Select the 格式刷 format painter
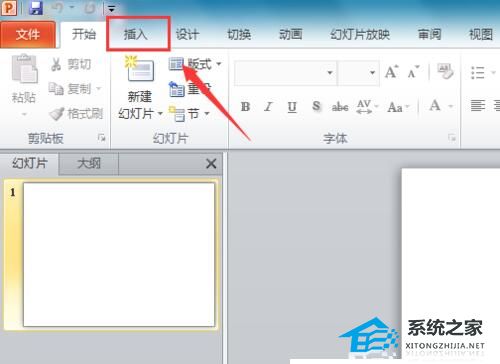 click(x=76, y=113)
